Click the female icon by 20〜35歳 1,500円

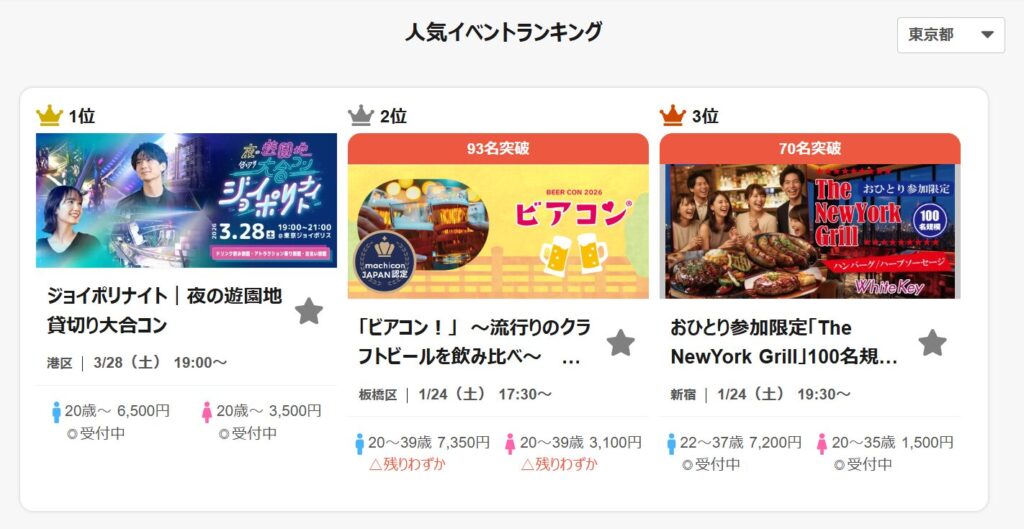coord(822,443)
